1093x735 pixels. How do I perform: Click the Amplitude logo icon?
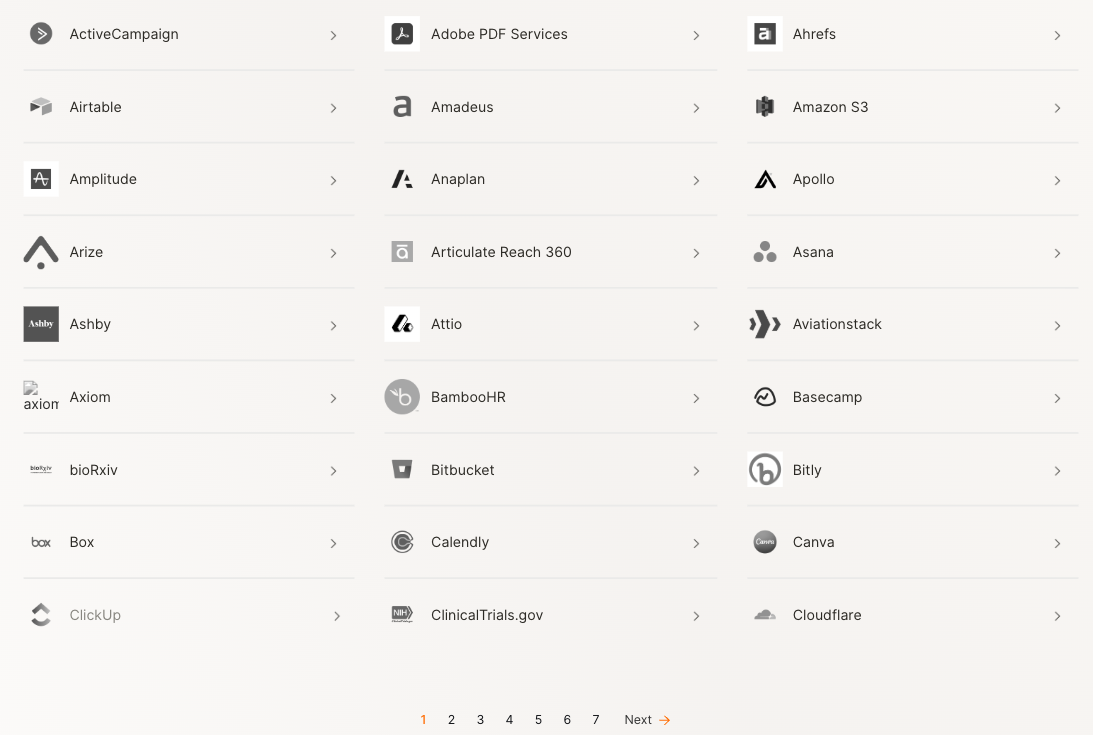tap(41, 179)
